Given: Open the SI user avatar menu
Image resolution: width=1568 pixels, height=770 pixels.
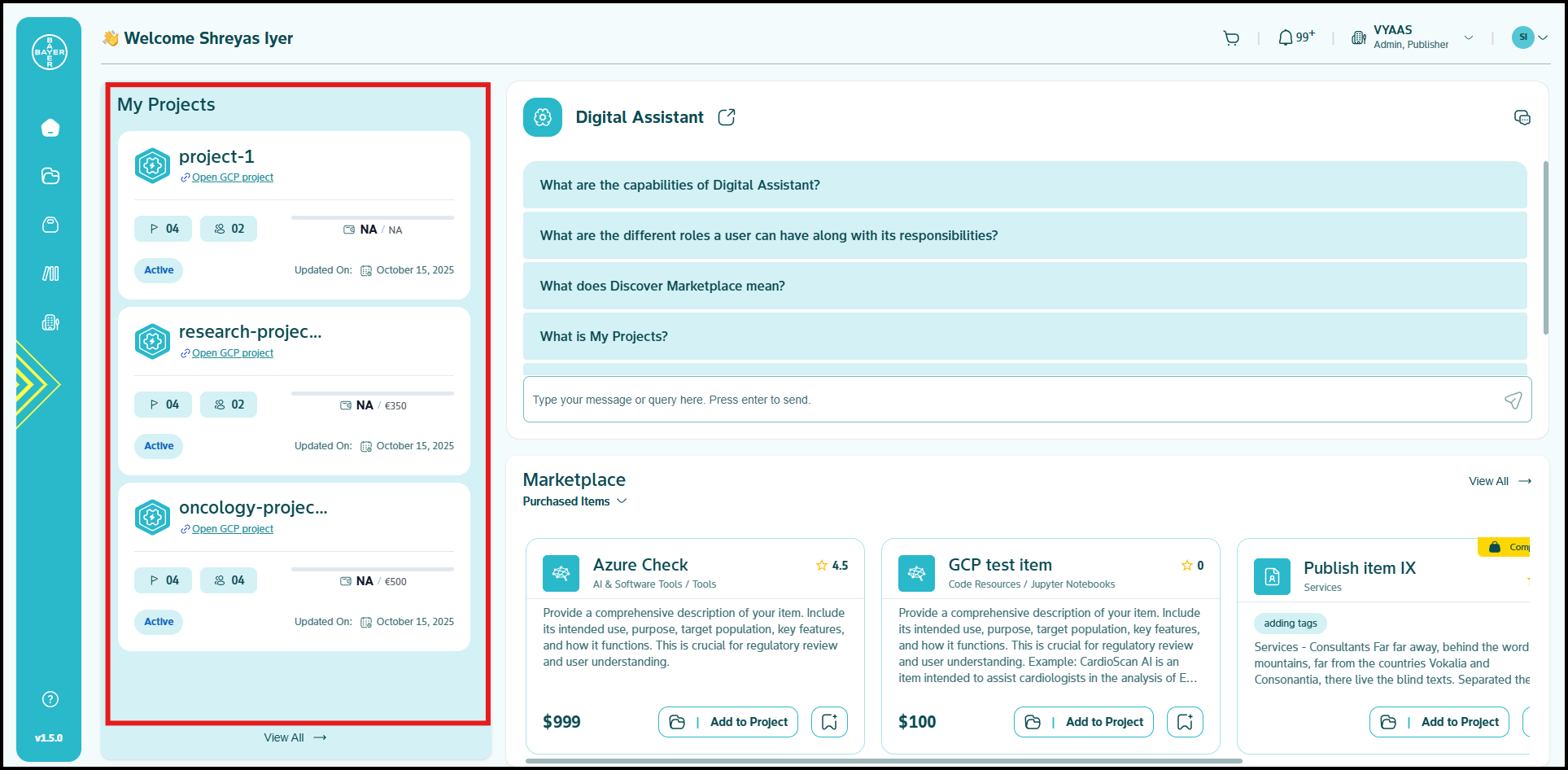Looking at the screenshot, I should tap(1529, 37).
